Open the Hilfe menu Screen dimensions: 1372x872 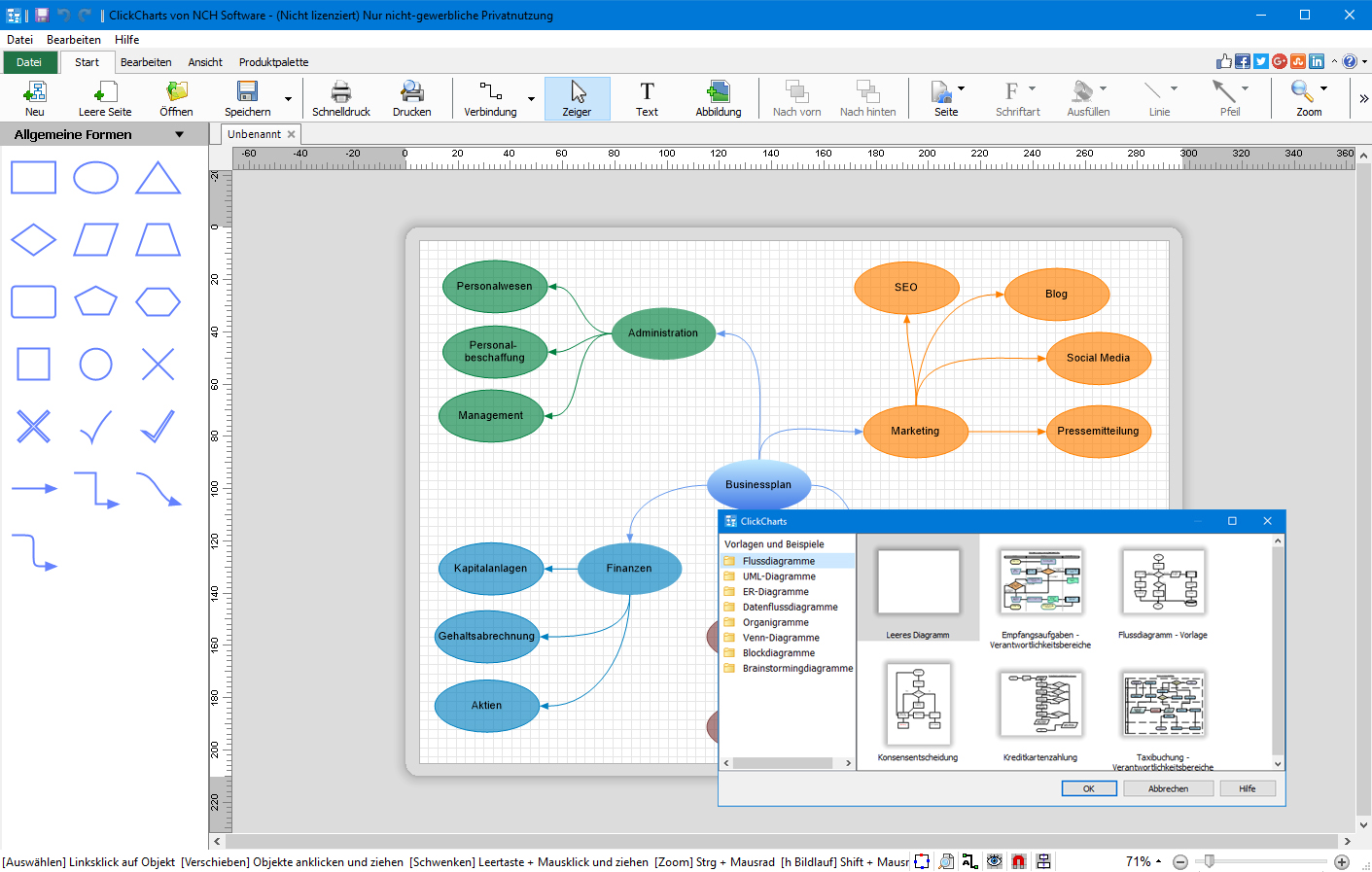(126, 40)
